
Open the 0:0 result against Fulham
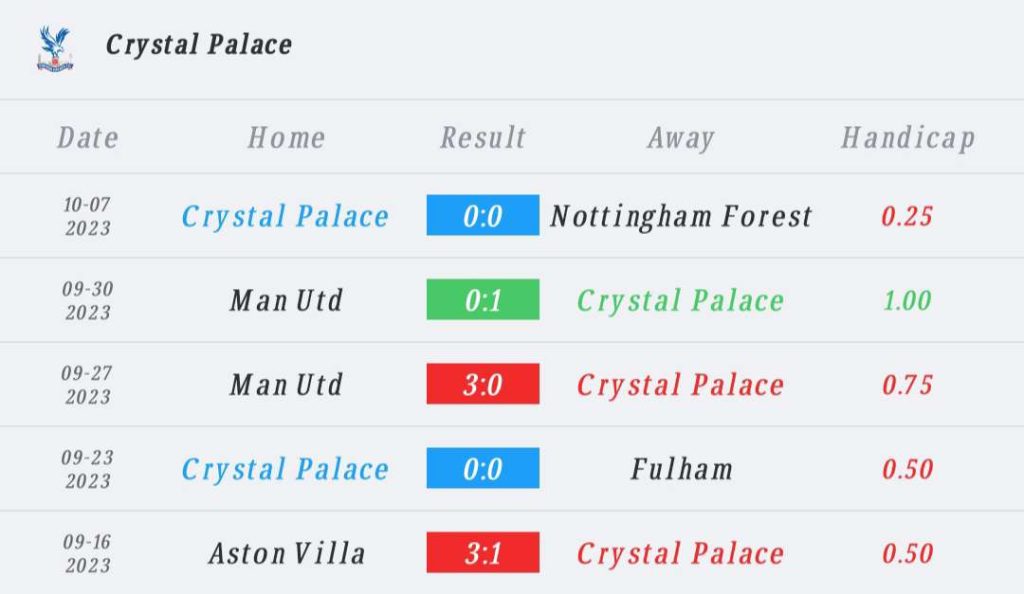pos(483,468)
